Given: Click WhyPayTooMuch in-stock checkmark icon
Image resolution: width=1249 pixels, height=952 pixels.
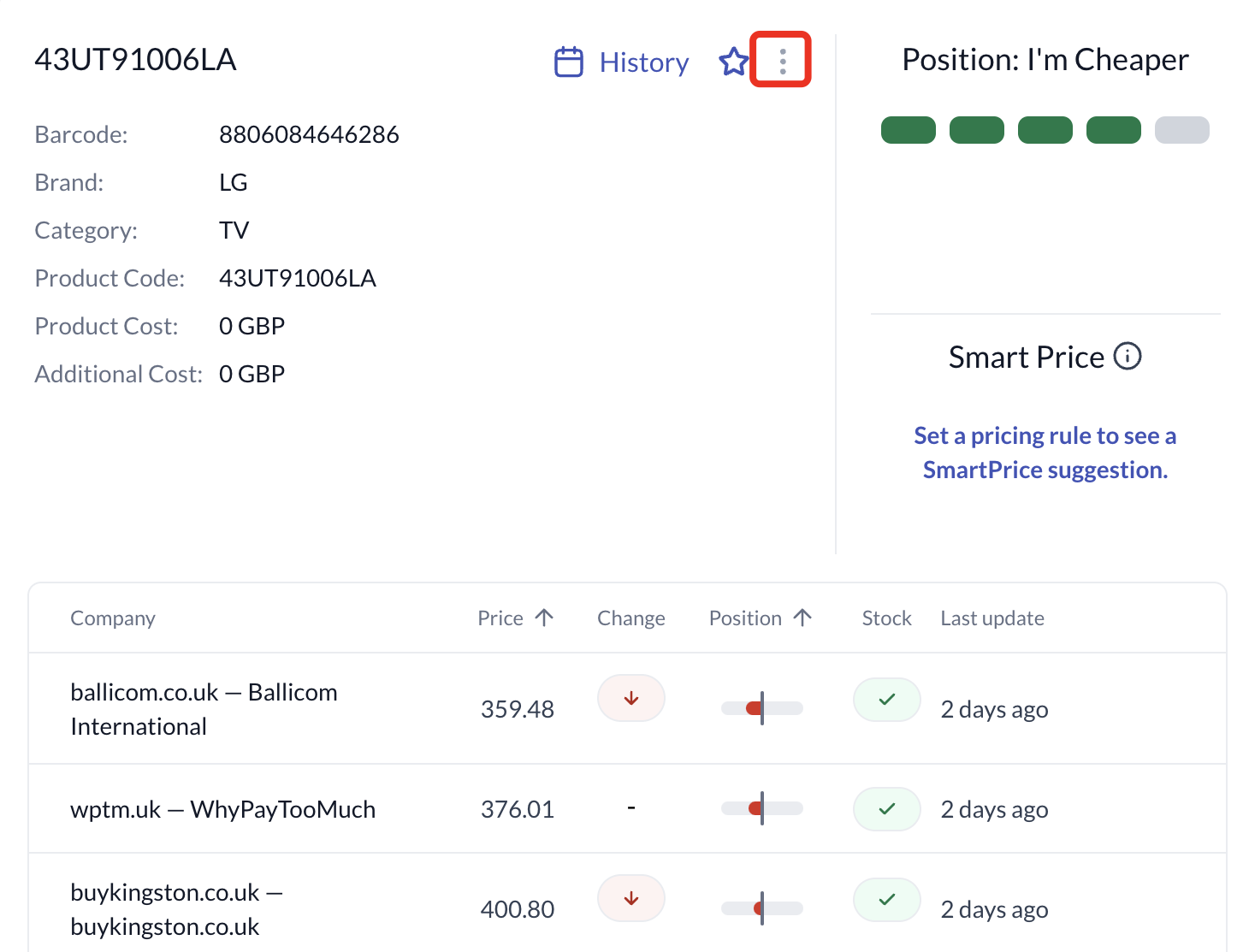Looking at the screenshot, I should point(886,808).
